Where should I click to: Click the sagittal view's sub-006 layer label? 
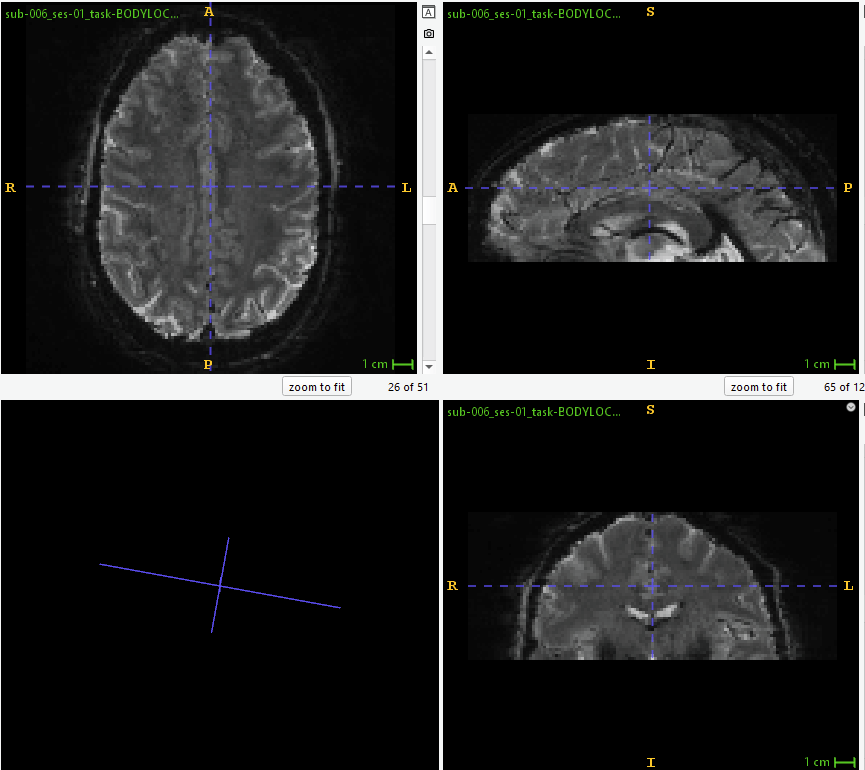click(533, 14)
